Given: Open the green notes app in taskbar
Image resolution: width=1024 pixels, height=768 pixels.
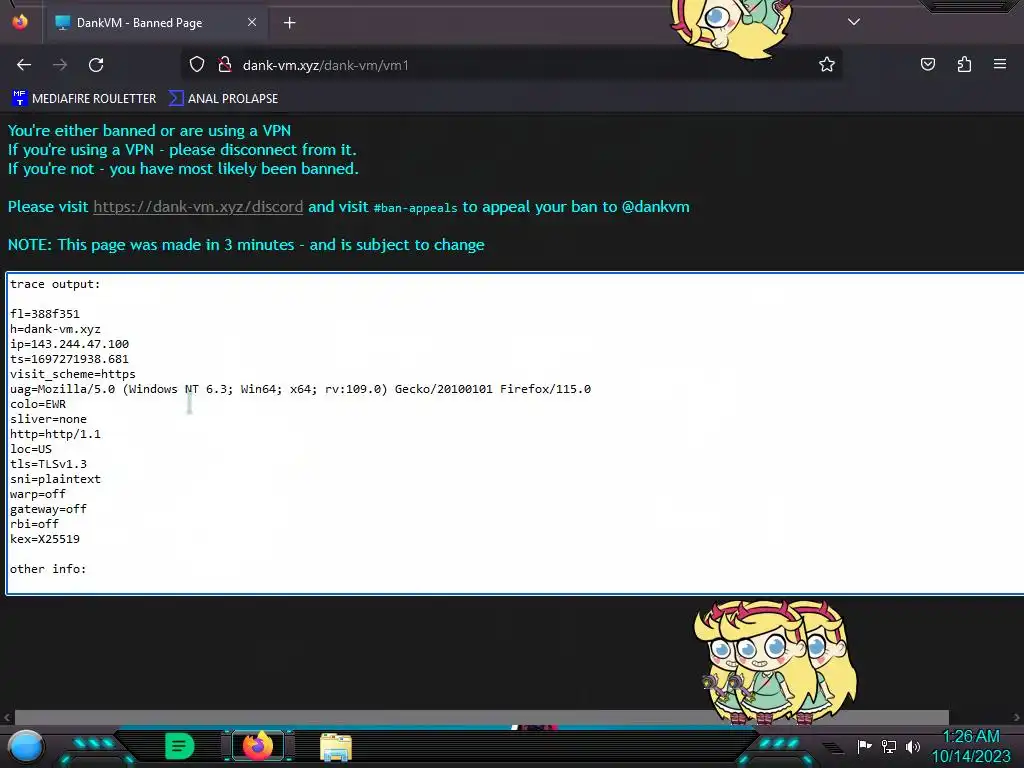Looking at the screenshot, I should pyautogui.click(x=180, y=746).
